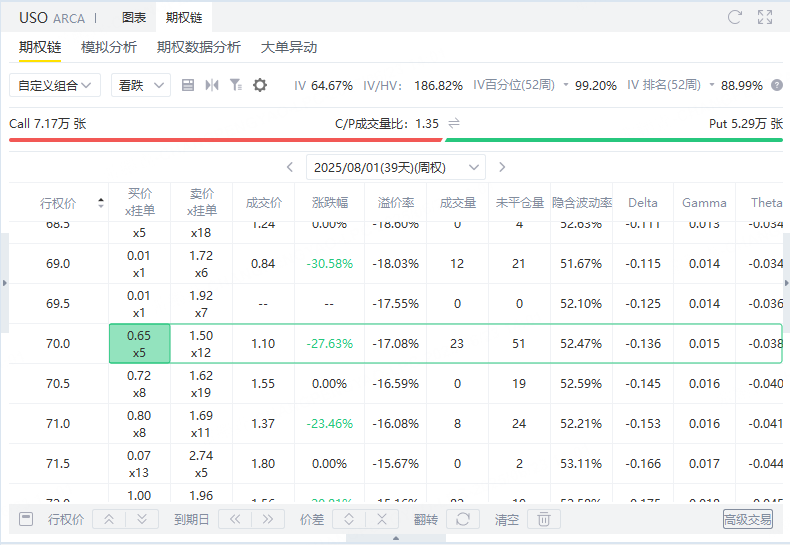This screenshot has height=545, width=790.
Task: Click the 53.11% implied volatility value
Action: pos(581,463)
